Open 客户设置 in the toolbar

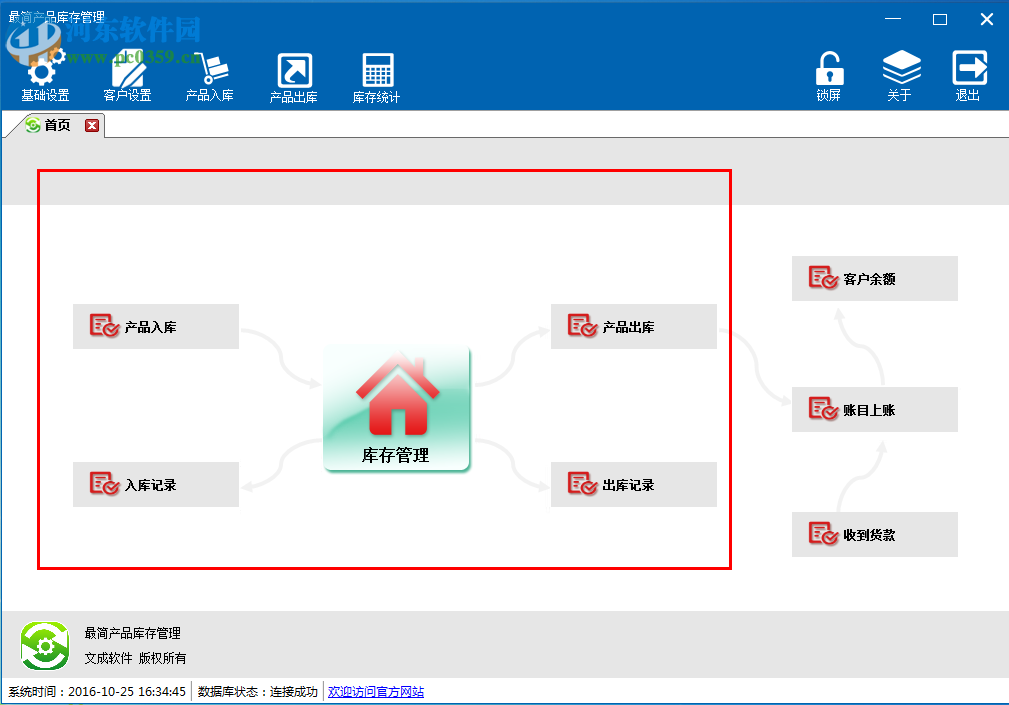pyautogui.click(x=127, y=77)
